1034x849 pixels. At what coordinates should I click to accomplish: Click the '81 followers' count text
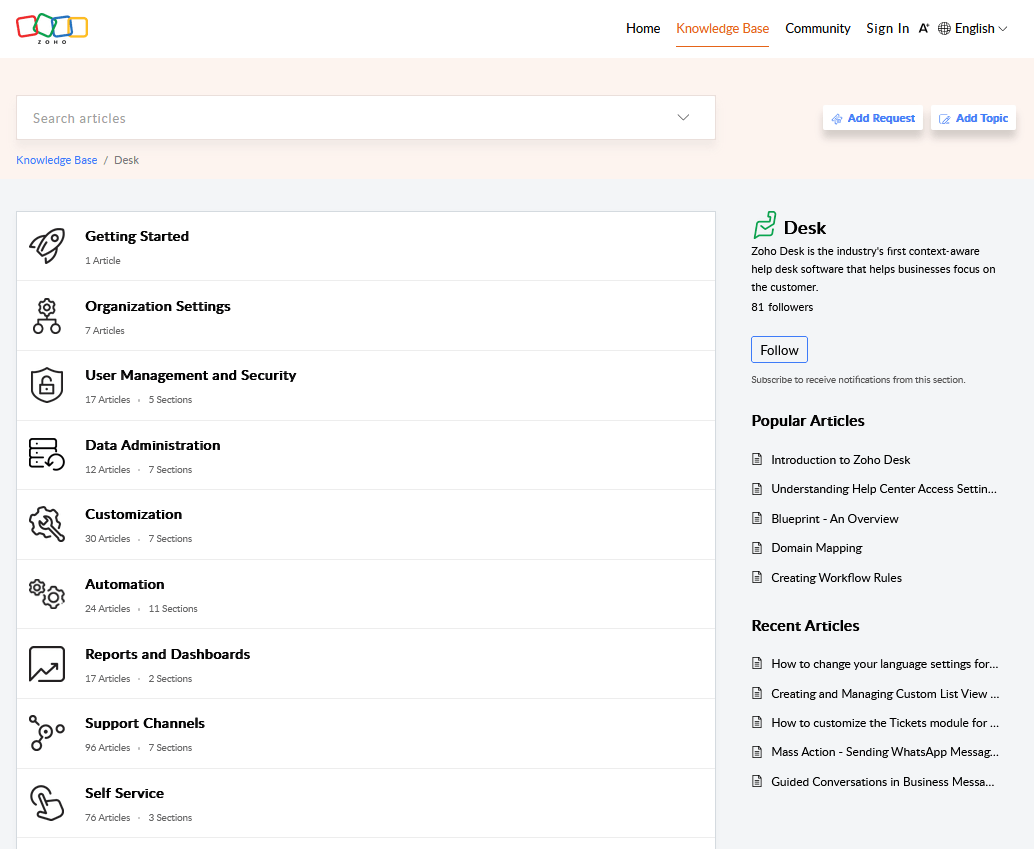782,307
